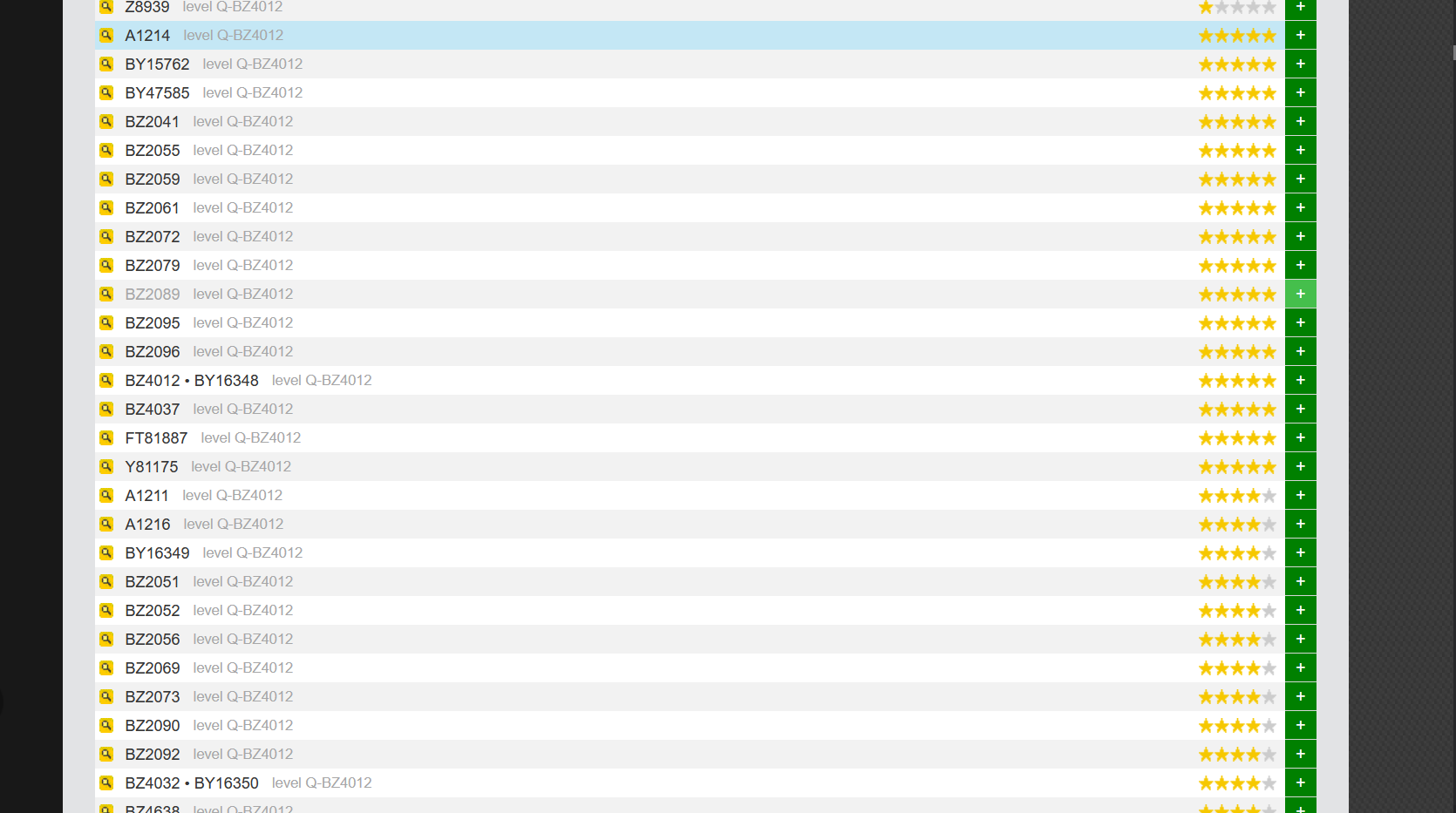Click the magnifier icon for BY16349
The image size is (1456, 813).
106,553
